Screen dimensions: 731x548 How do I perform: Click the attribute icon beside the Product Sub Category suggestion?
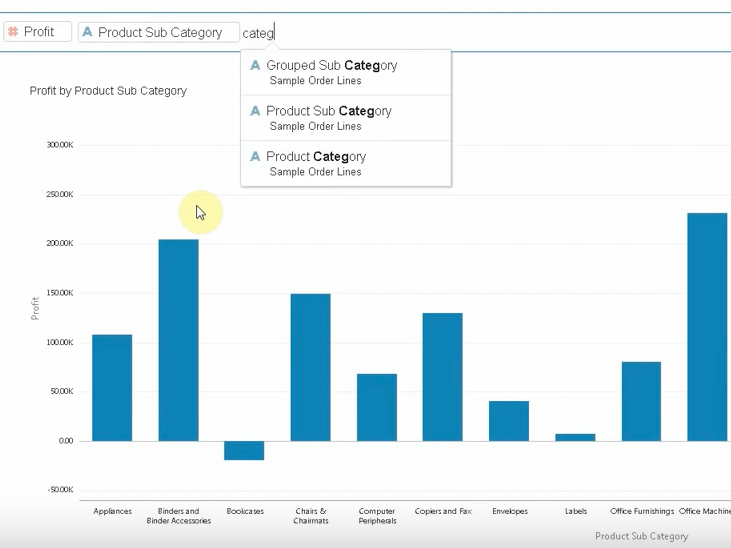(255, 111)
